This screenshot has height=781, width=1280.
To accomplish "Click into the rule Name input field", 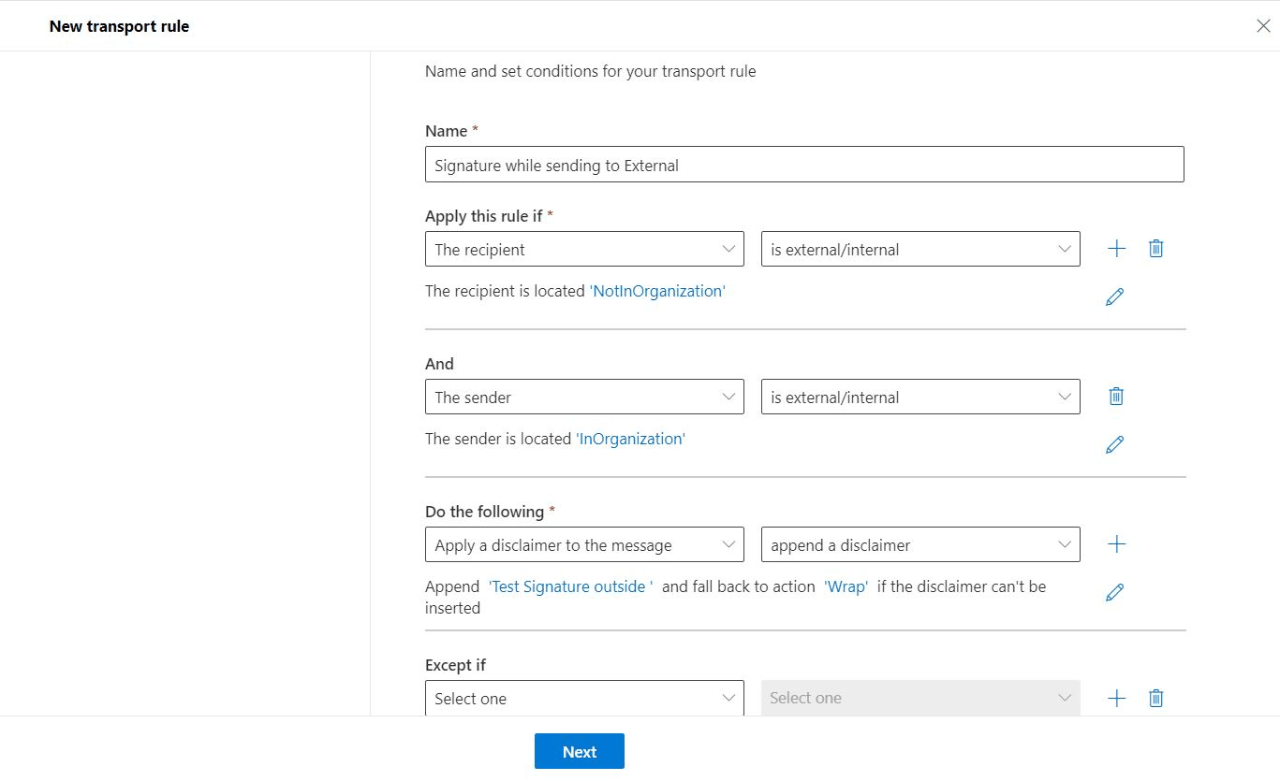I will pyautogui.click(x=804, y=165).
